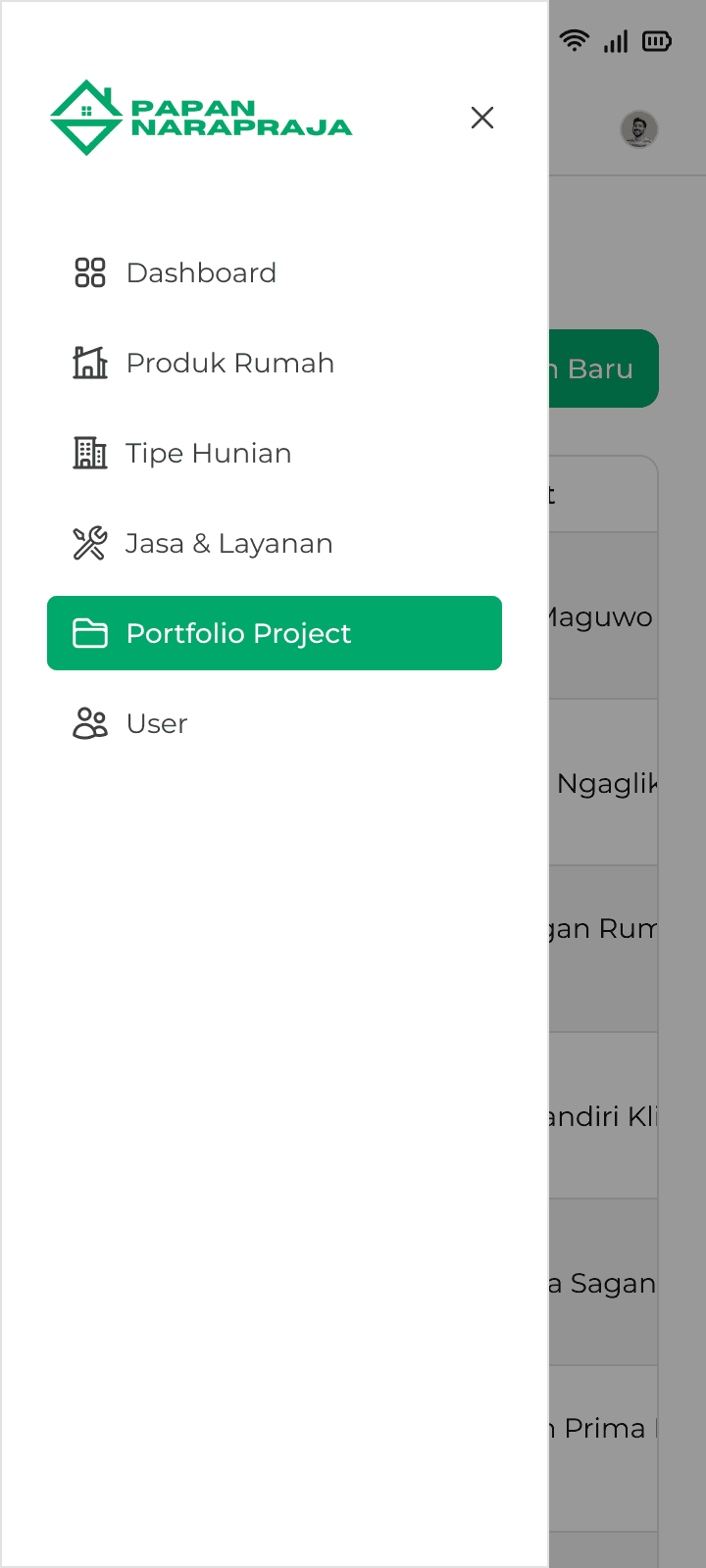Close the sidebar navigation menu
The height and width of the screenshot is (1568, 706).
click(x=482, y=118)
